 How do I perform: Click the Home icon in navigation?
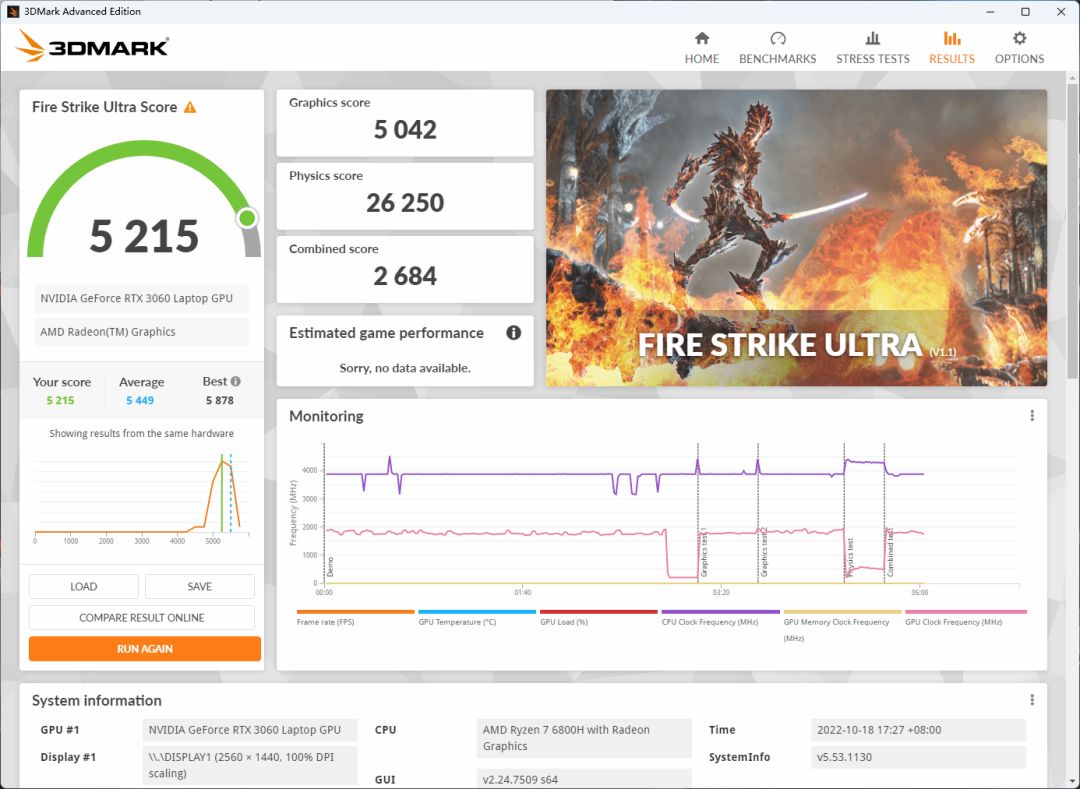click(x=701, y=39)
